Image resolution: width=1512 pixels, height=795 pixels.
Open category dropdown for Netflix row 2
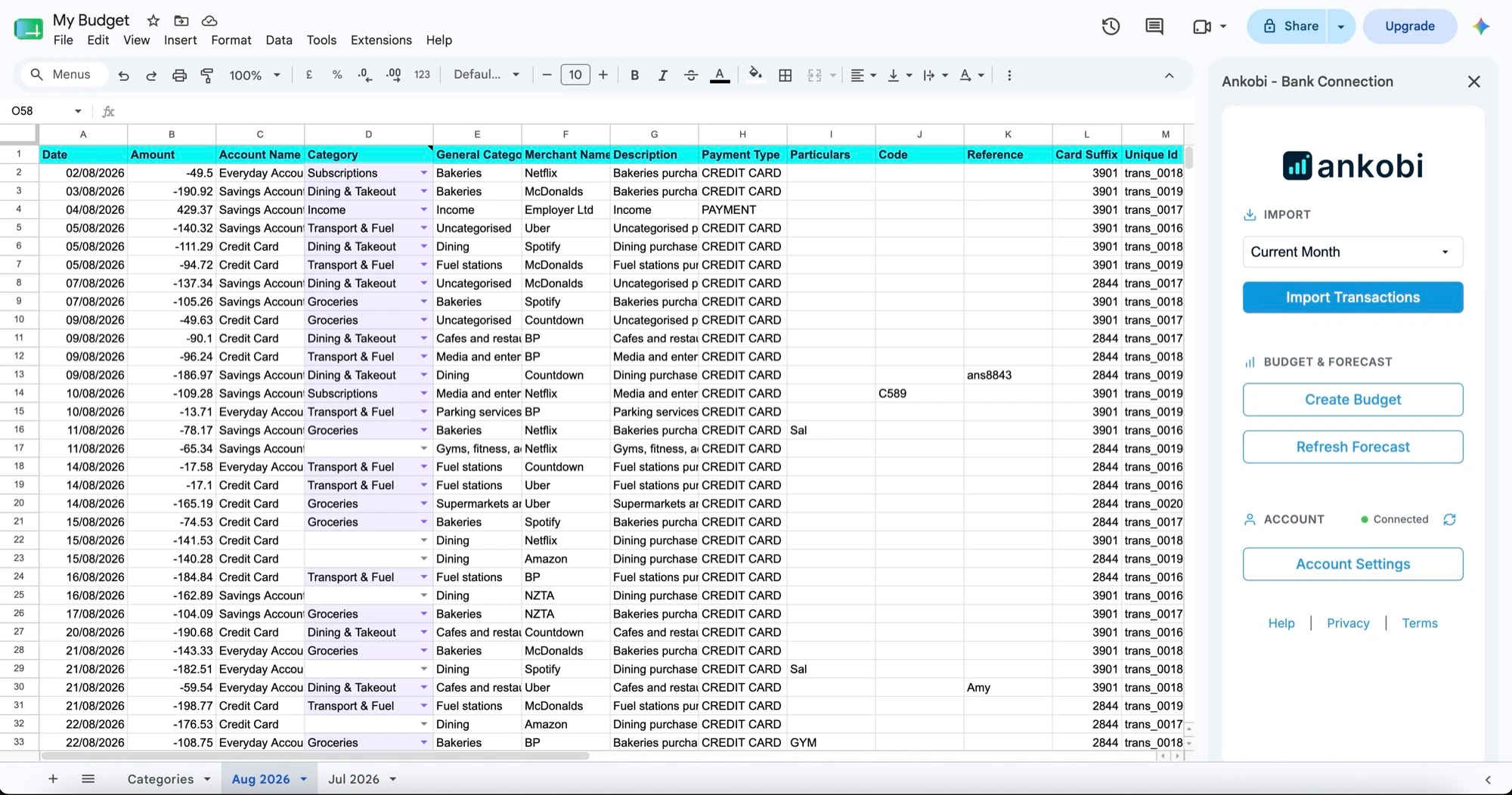(424, 173)
